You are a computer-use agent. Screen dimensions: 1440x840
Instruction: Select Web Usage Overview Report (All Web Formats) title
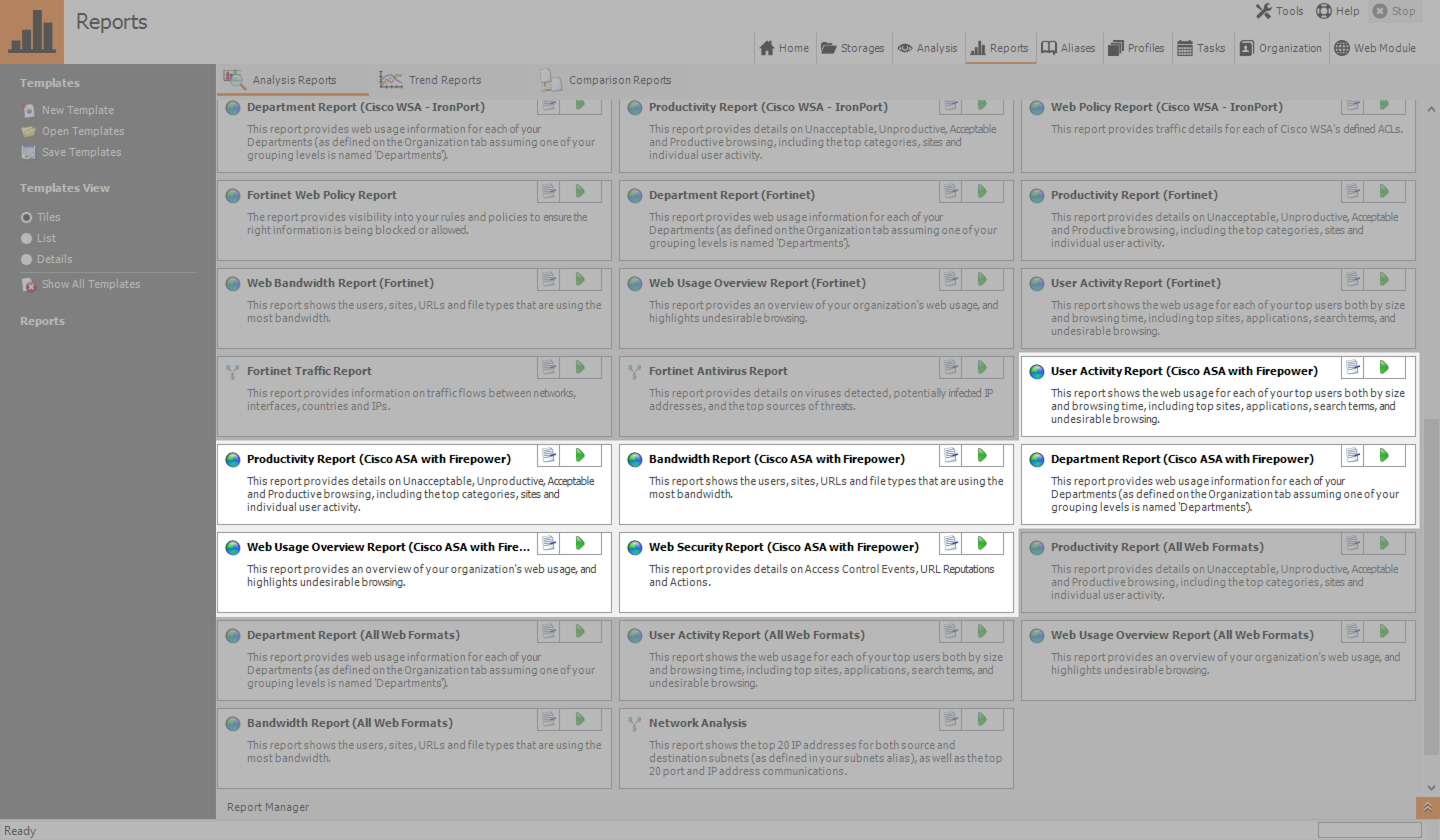(1181, 635)
